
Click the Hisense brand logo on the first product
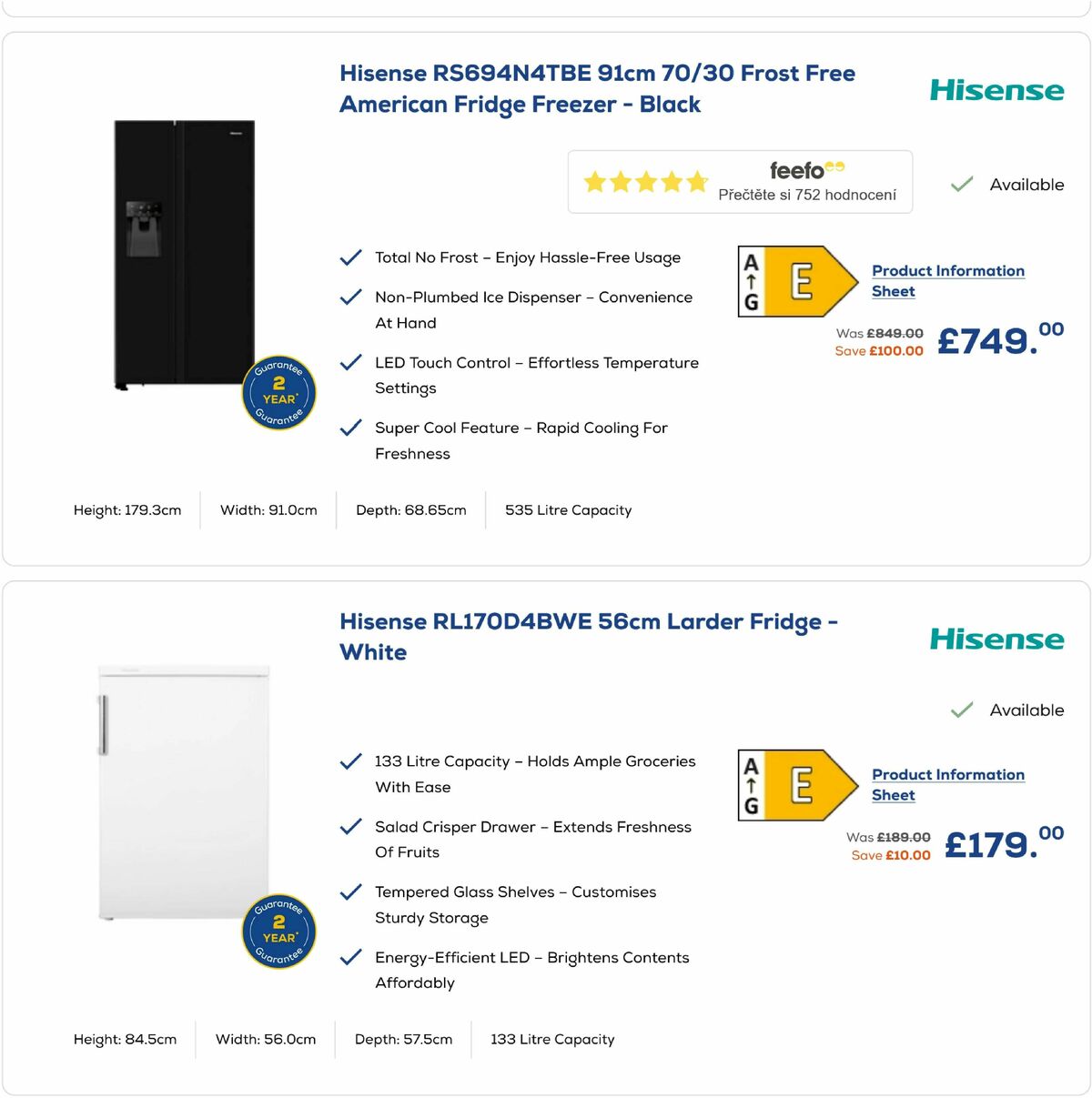point(996,90)
